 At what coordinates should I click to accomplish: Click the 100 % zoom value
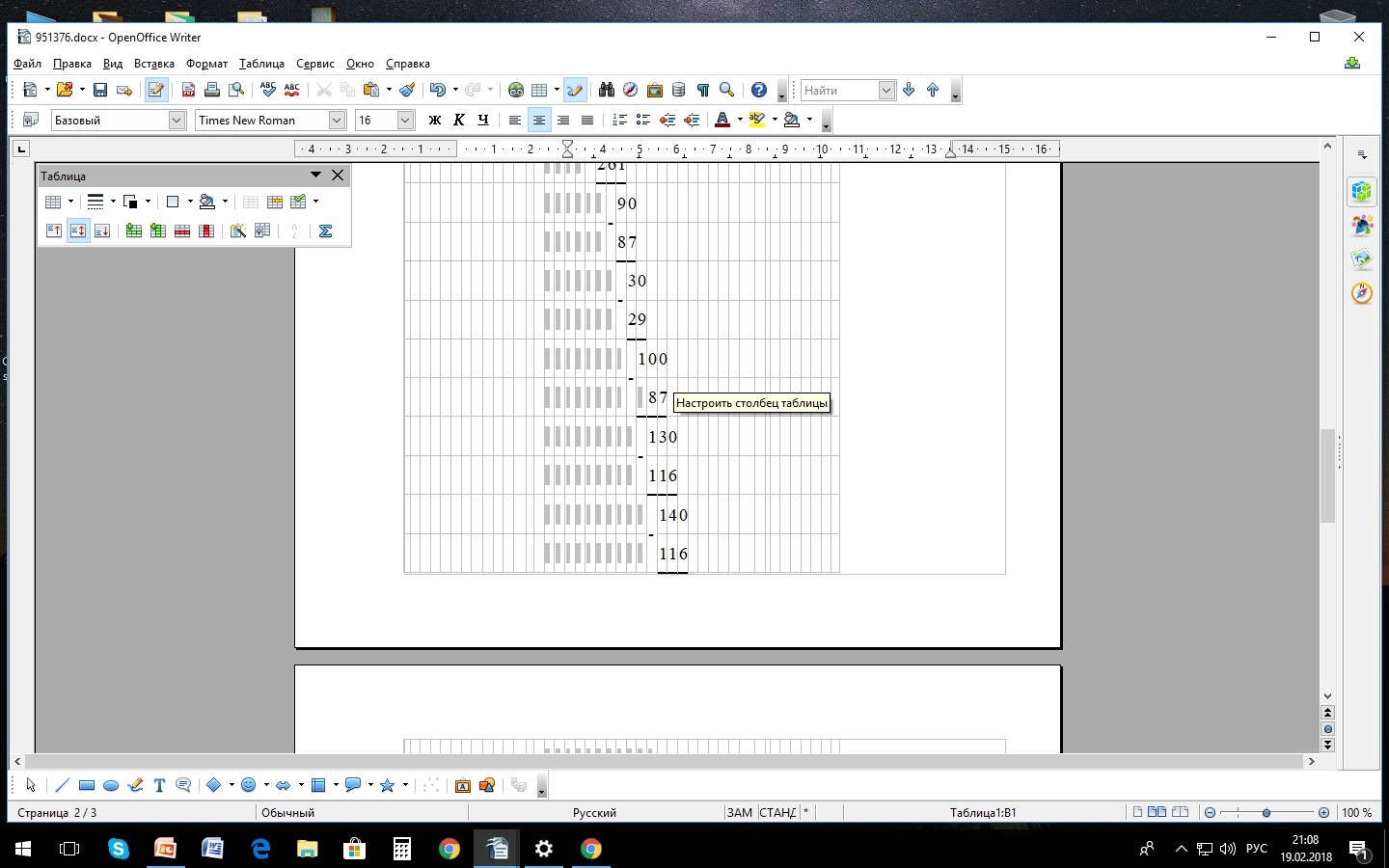click(1356, 812)
